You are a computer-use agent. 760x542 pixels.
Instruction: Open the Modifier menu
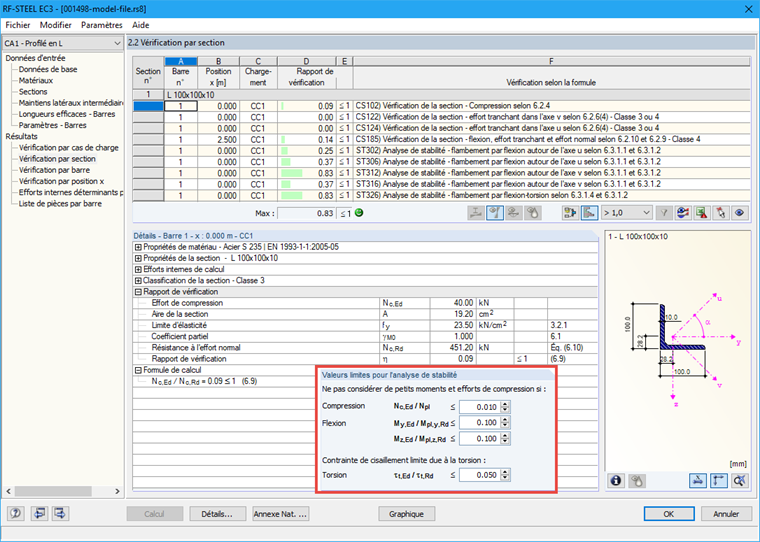56,25
